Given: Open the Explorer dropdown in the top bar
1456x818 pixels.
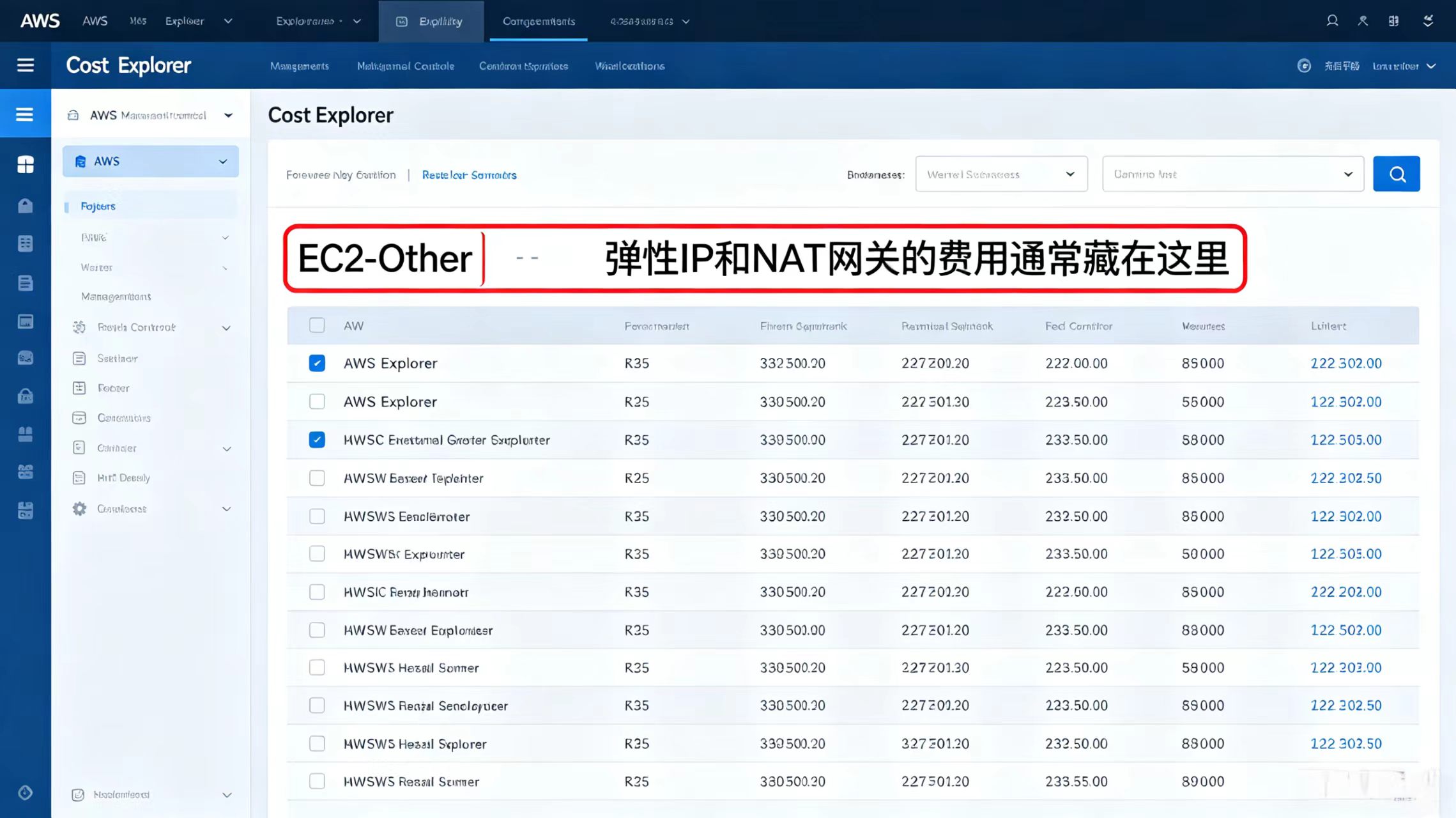Looking at the screenshot, I should tap(199, 21).
